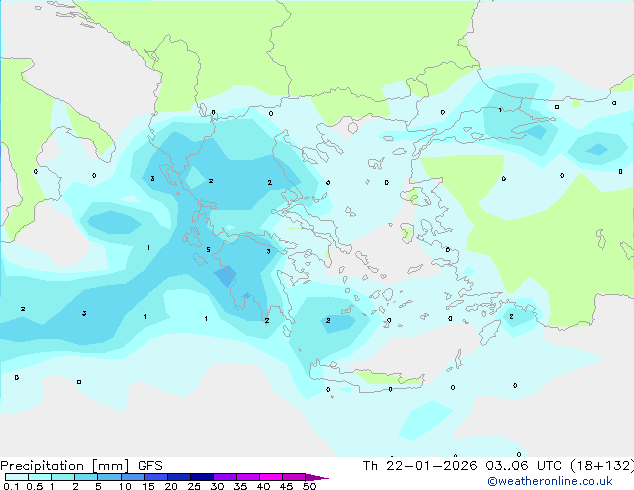The width and height of the screenshot is (634, 490).
Task: Pick the 5–10 mm legend swatch
Action: tap(109, 477)
